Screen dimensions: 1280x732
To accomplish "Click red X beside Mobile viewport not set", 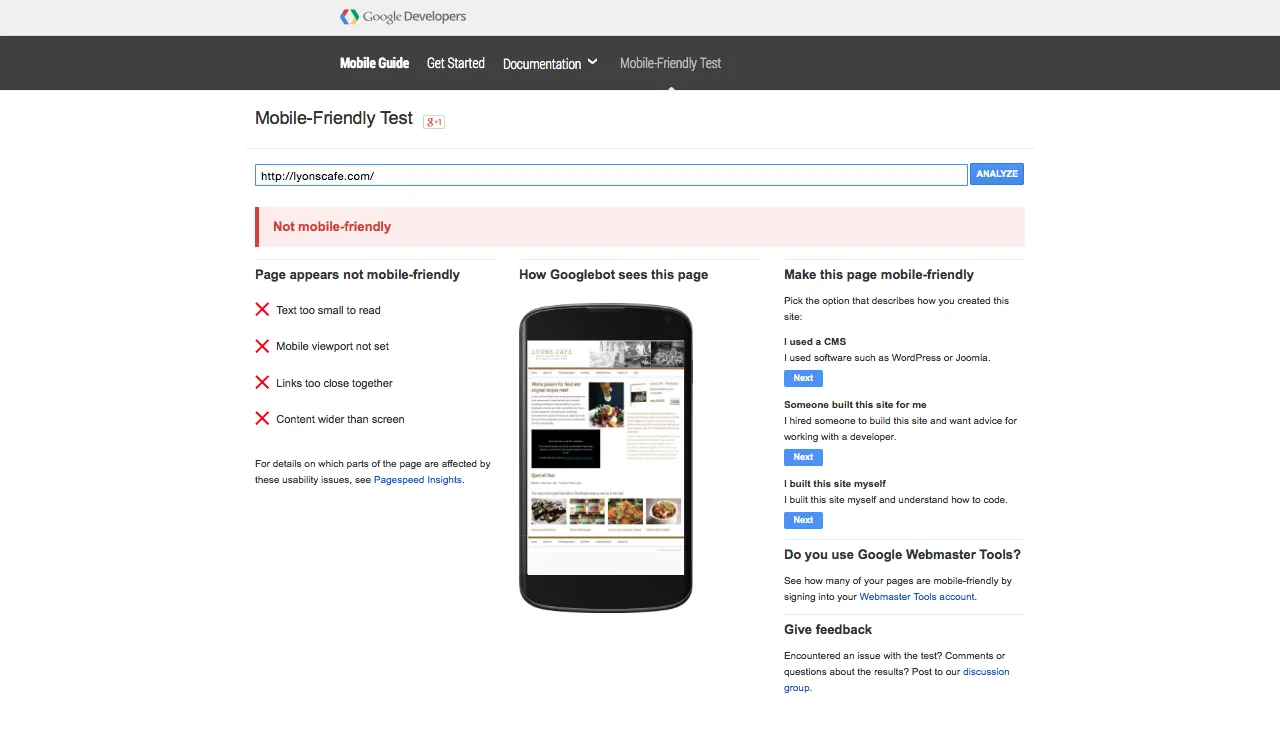I will (262, 346).
